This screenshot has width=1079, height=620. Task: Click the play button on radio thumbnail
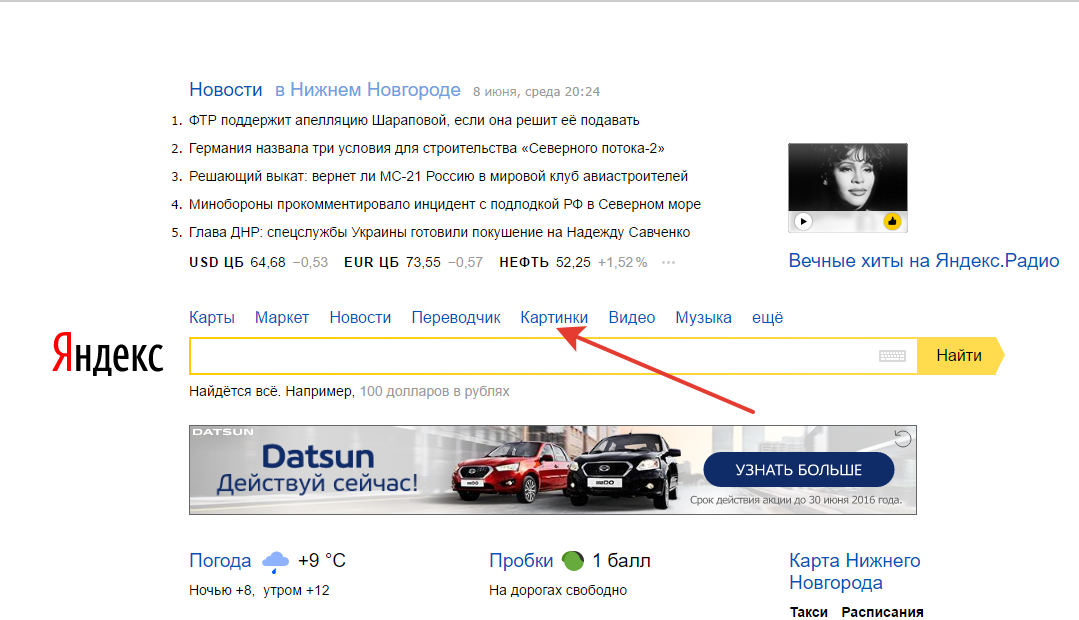[x=803, y=222]
